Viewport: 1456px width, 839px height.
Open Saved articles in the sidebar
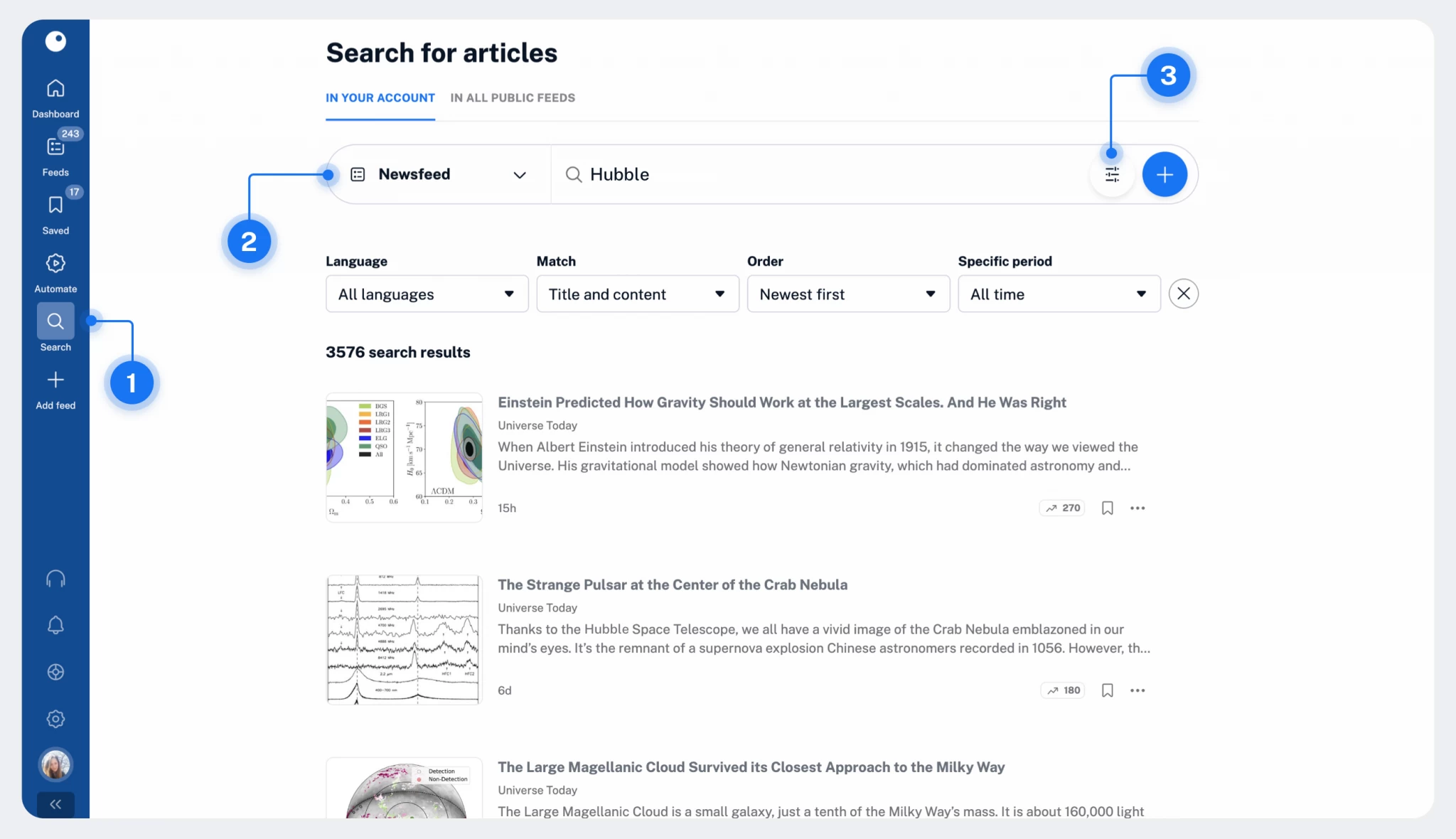[x=55, y=210]
